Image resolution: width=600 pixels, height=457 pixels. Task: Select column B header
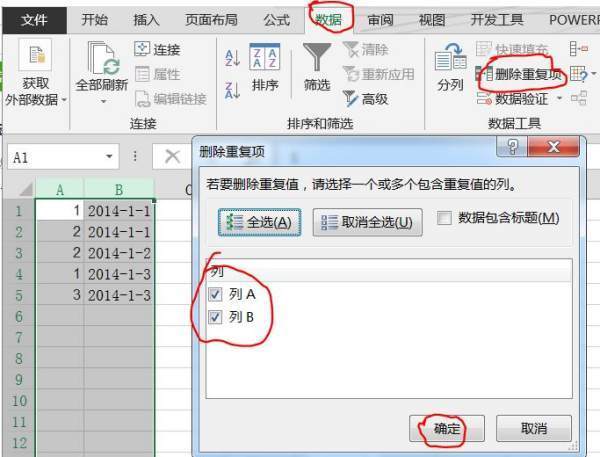(x=119, y=189)
